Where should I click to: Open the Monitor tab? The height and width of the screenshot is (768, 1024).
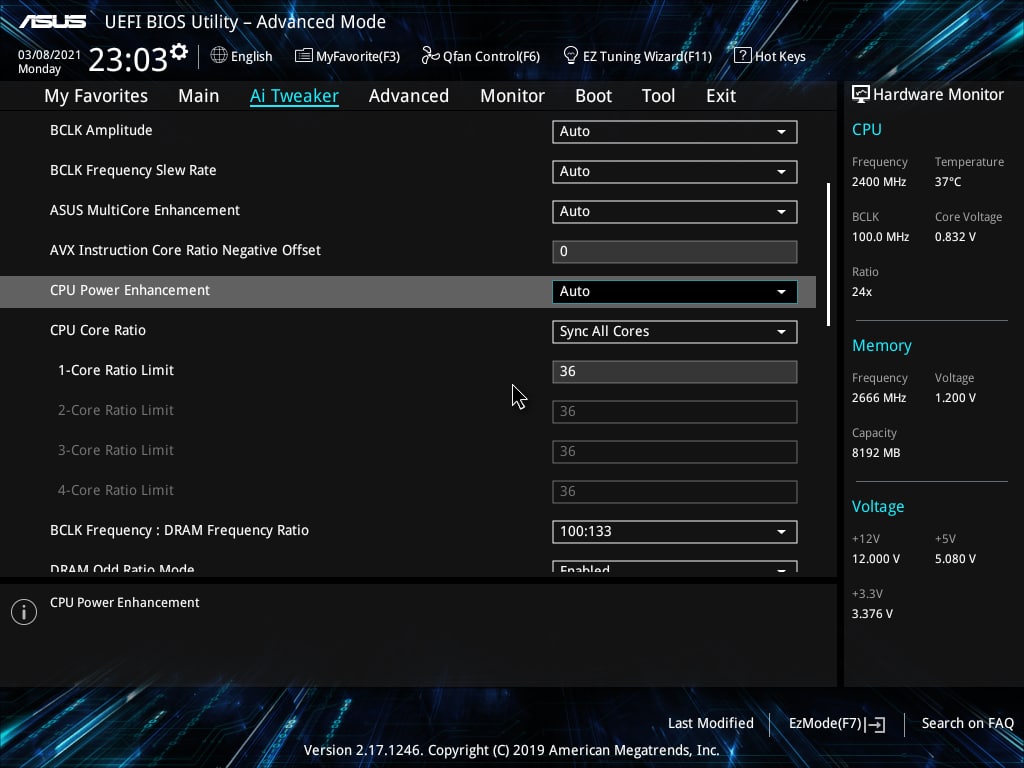(x=513, y=96)
